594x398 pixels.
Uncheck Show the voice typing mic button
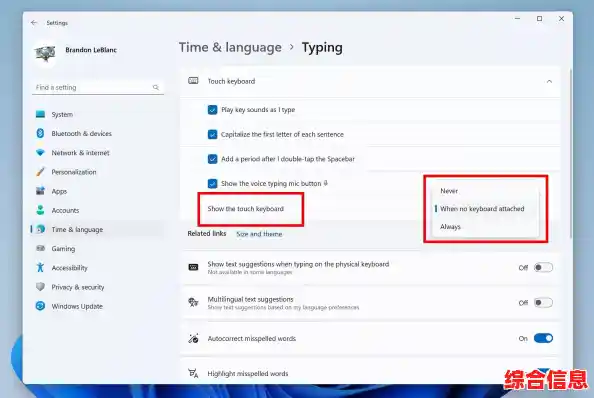click(213, 184)
